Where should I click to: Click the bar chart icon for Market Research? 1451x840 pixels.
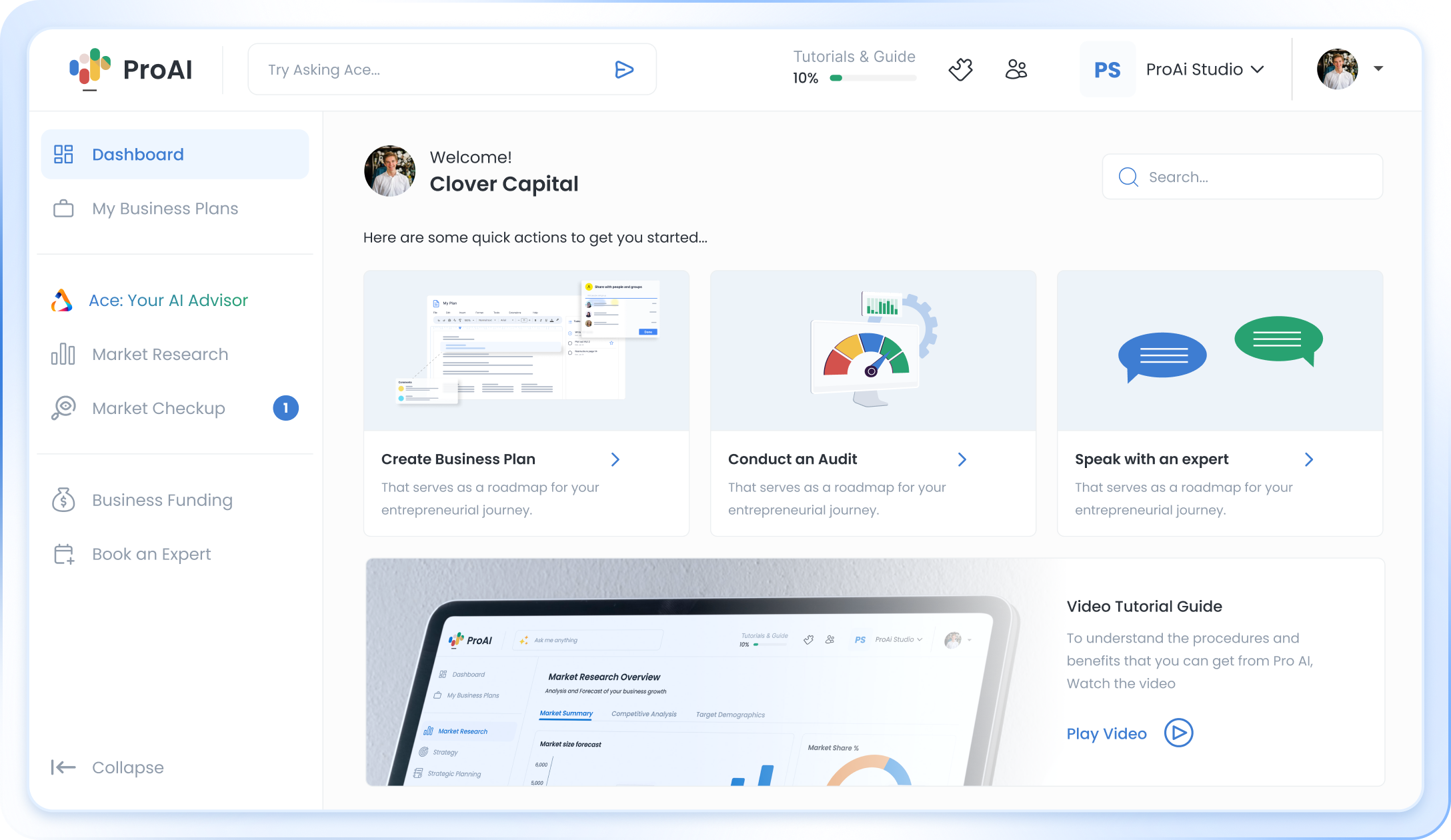point(63,354)
